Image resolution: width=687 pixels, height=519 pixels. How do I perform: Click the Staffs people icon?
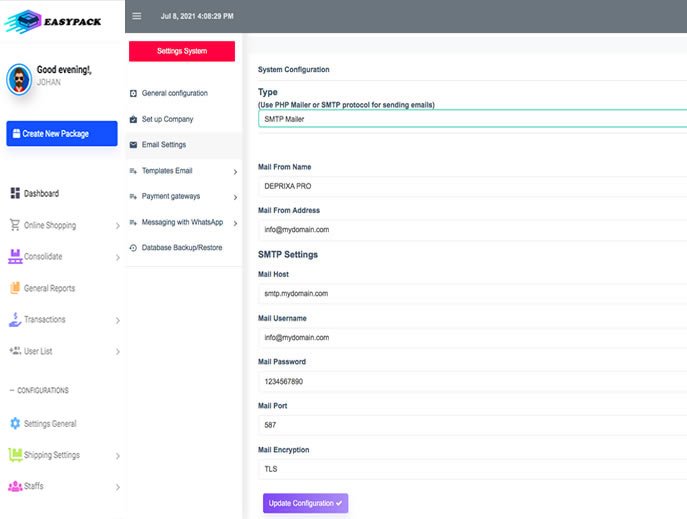pyautogui.click(x=15, y=486)
